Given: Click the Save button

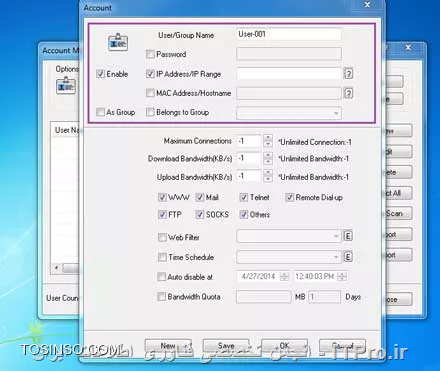Looking at the screenshot, I should pos(226,346).
